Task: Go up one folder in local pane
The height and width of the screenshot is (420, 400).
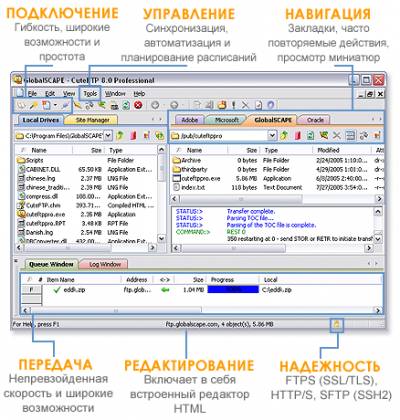Action: click(x=120, y=135)
